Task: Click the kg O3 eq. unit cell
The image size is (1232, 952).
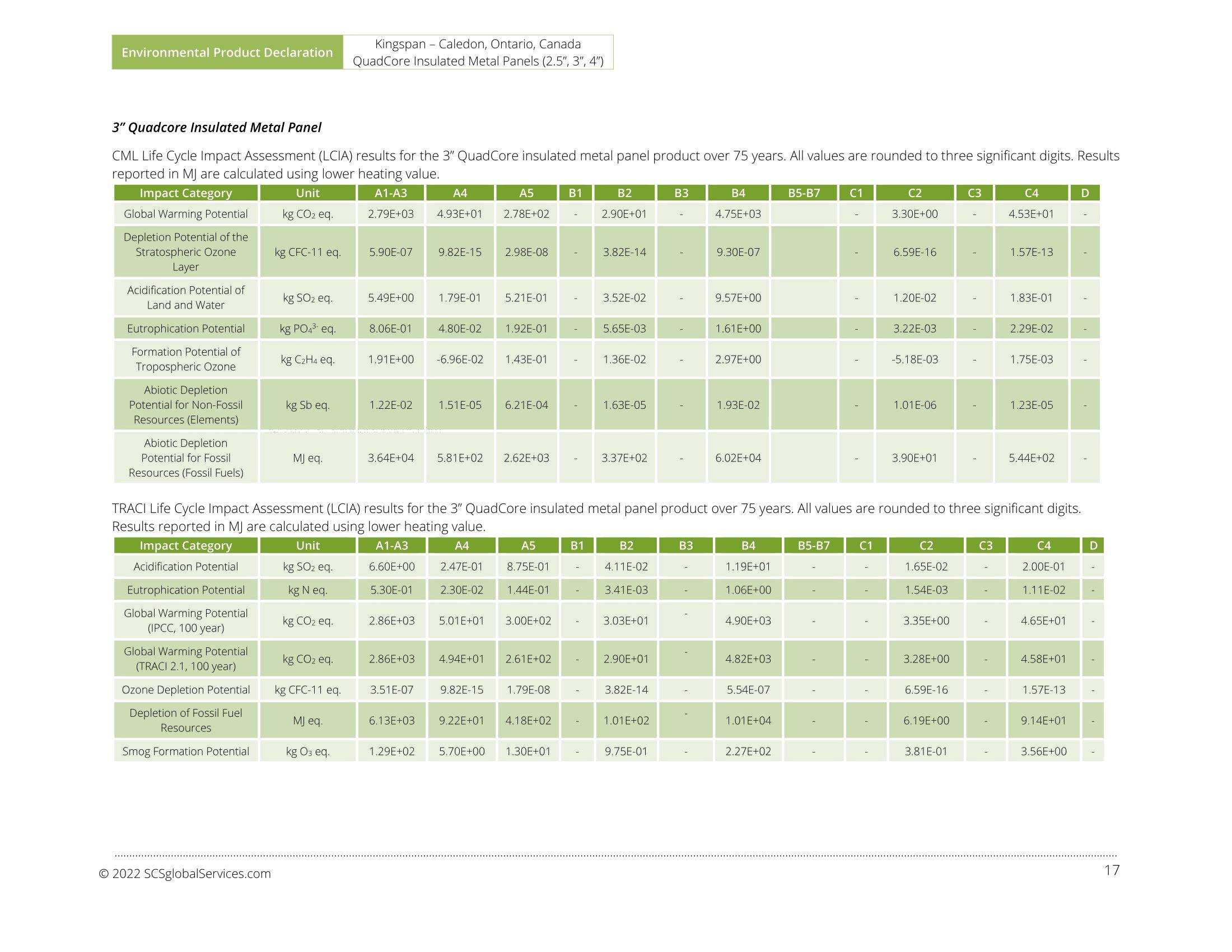Action: pyautogui.click(x=307, y=751)
